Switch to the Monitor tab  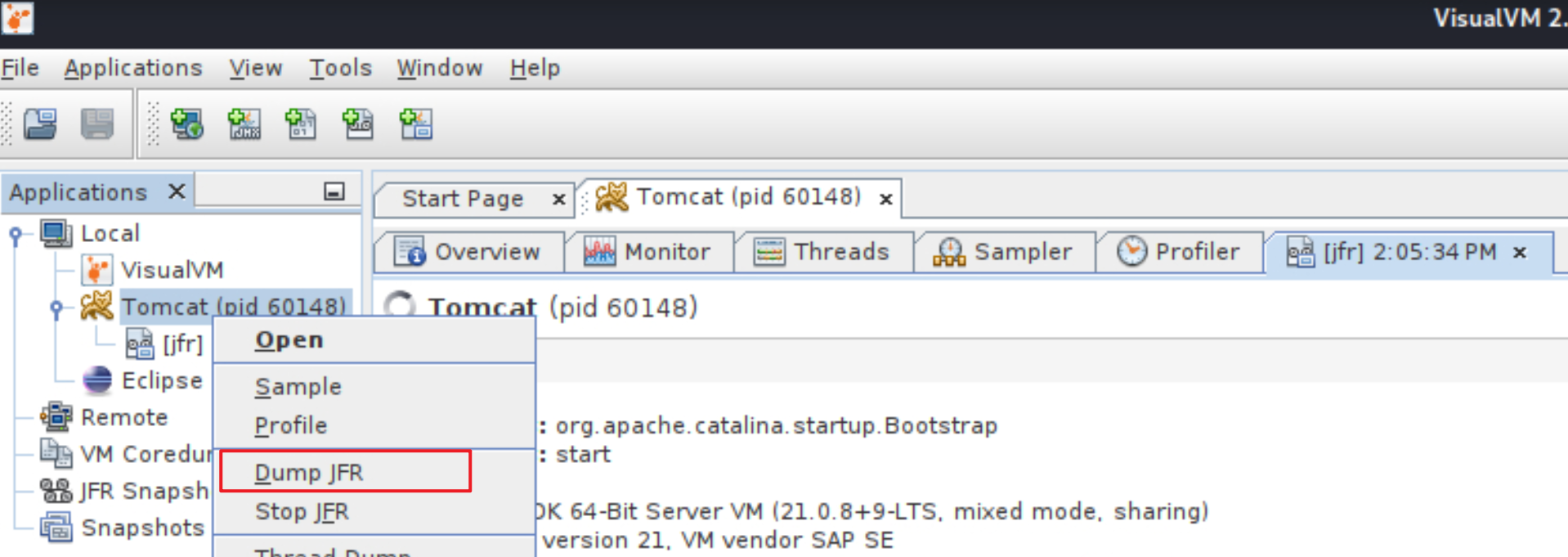click(x=647, y=252)
